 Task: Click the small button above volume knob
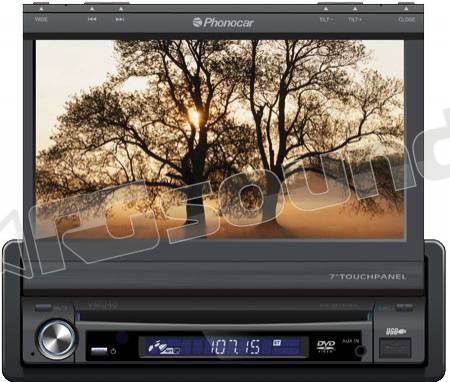tap(43, 307)
